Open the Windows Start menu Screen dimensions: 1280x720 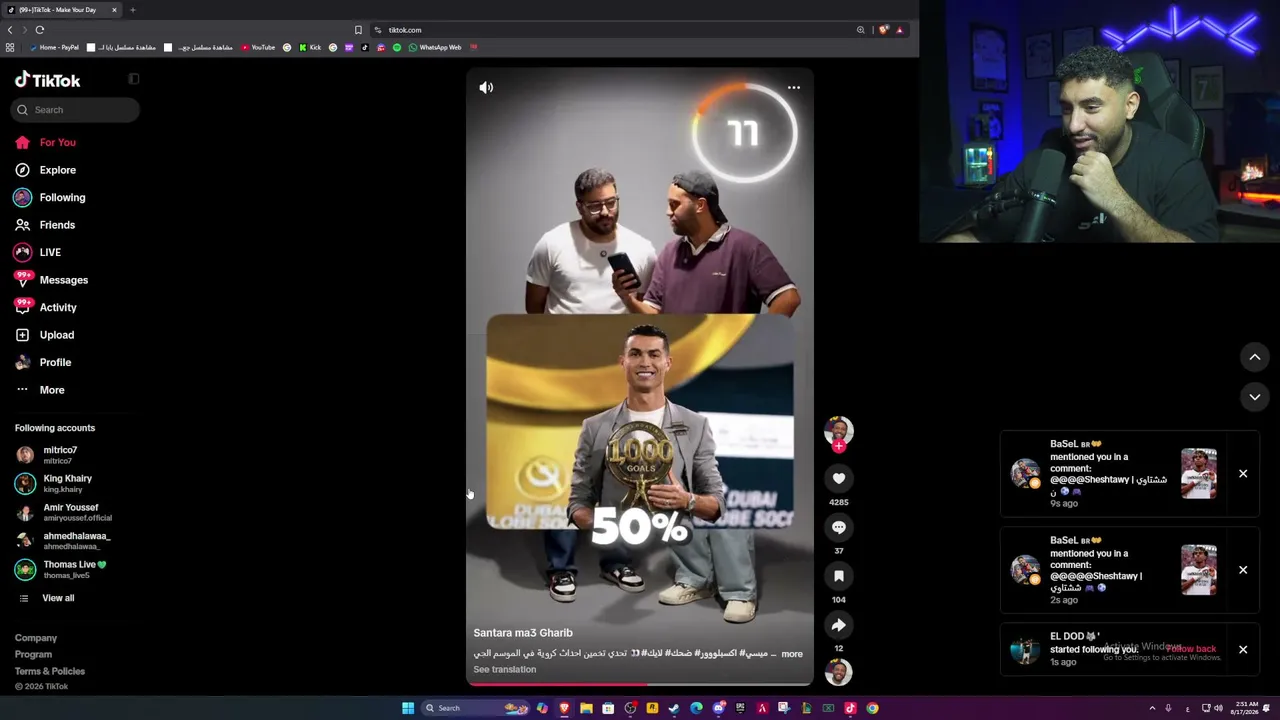pos(408,708)
